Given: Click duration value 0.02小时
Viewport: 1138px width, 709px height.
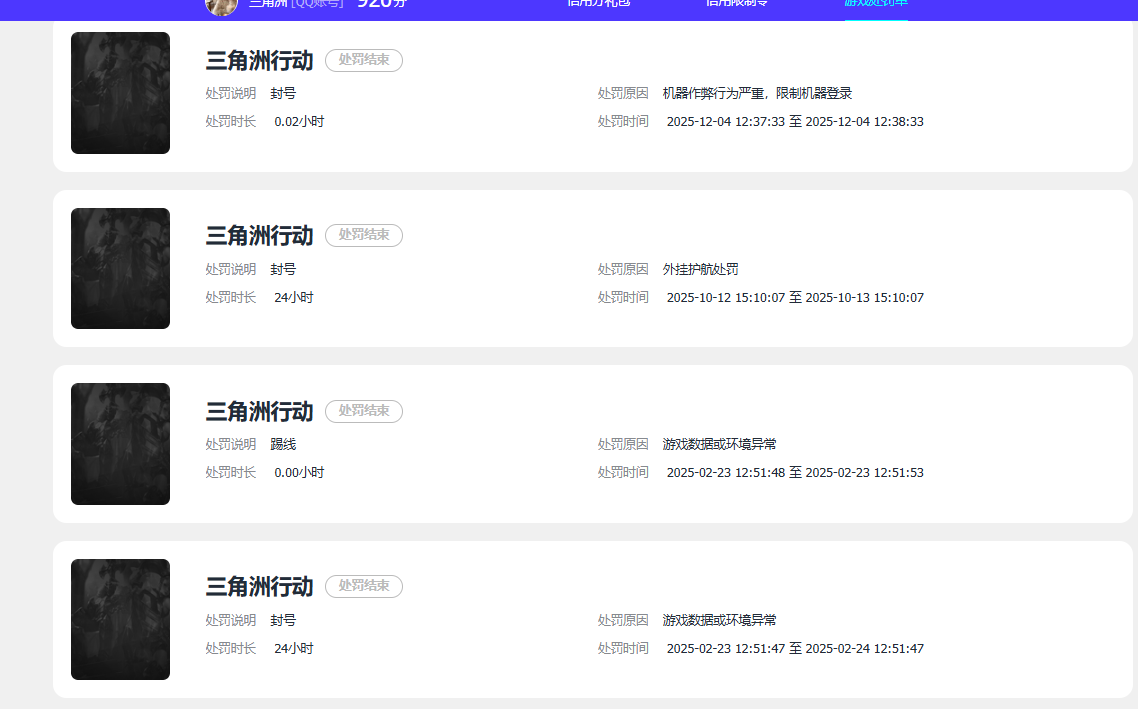Looking at the screenshot, I should 299,122.
